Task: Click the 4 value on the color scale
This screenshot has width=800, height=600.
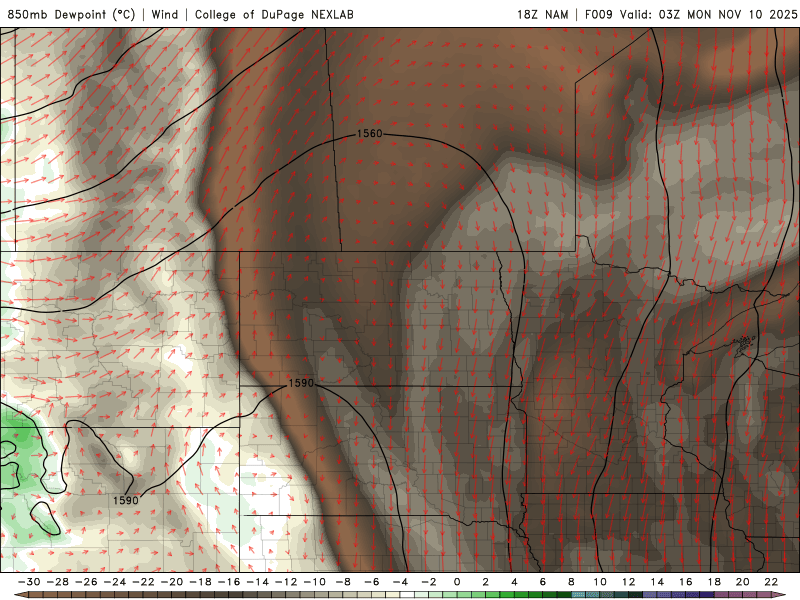Action: pyautogui.click(x=514, y=582)
